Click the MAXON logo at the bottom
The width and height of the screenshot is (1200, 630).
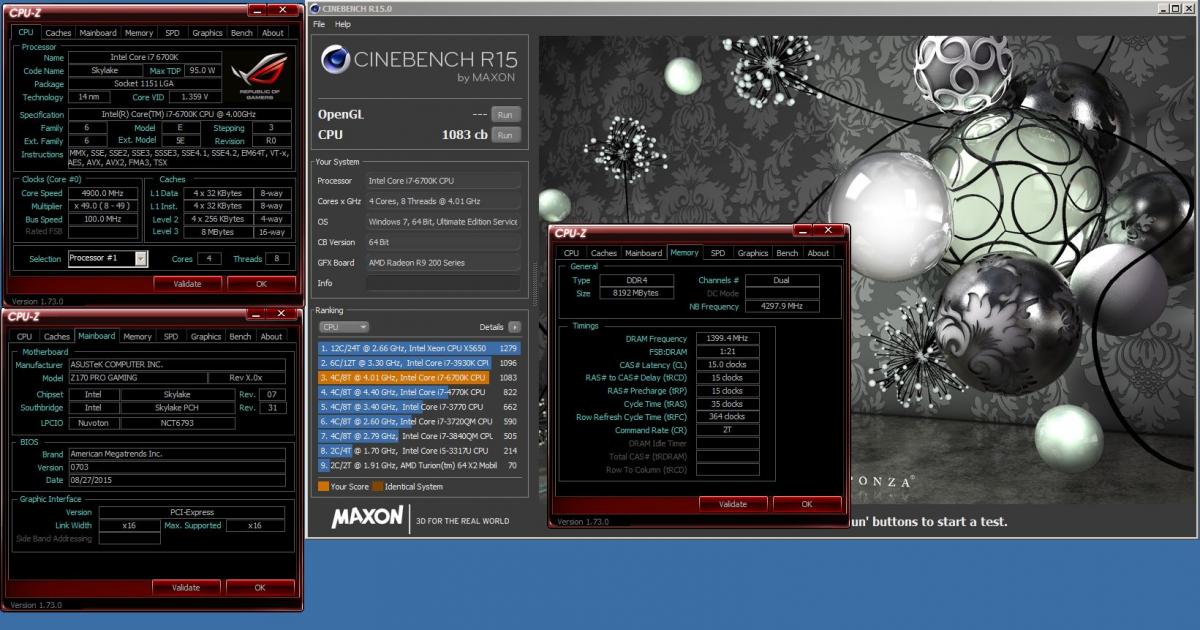click(x=367, y=517)
